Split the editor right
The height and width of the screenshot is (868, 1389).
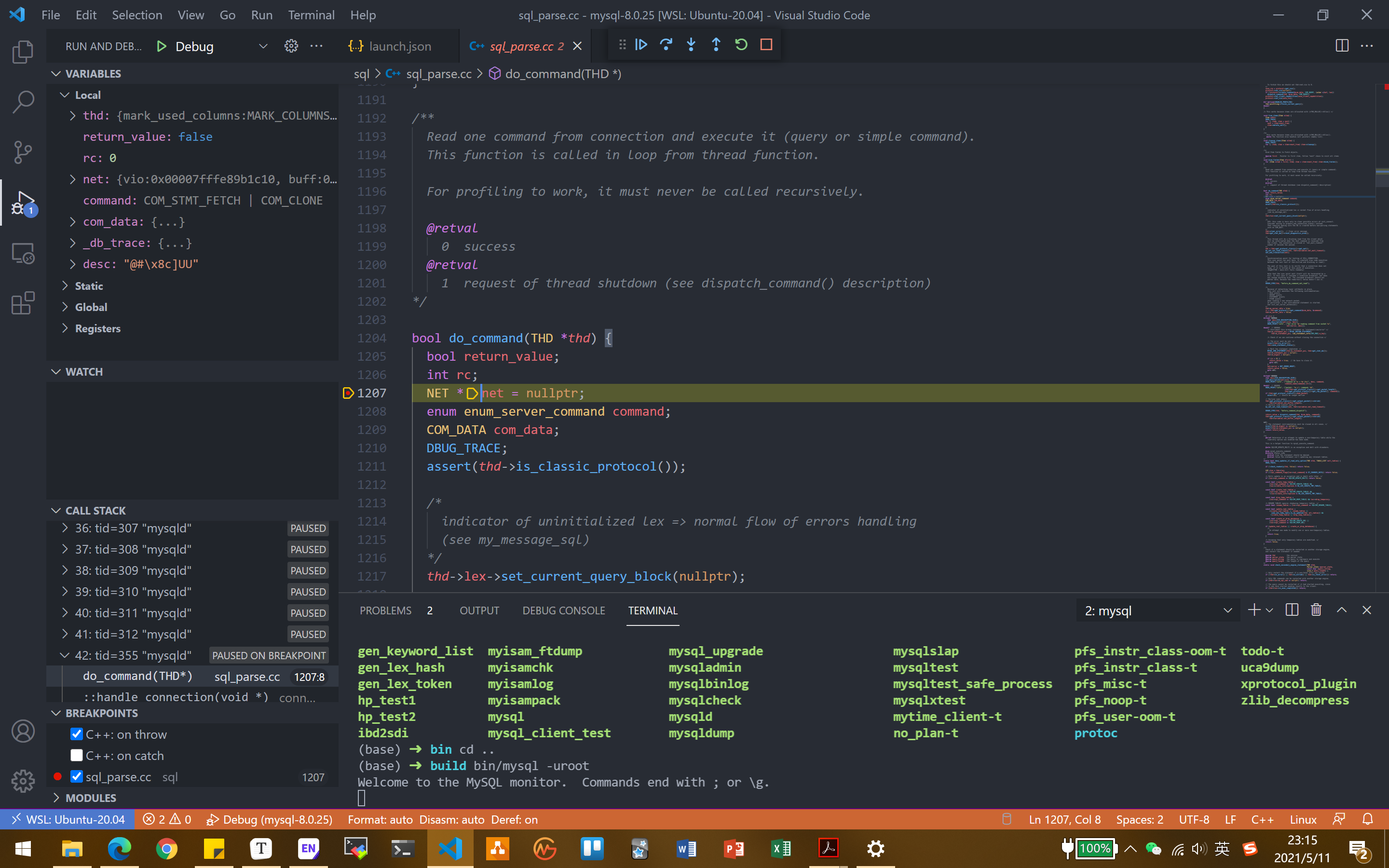click(1342, 46)
